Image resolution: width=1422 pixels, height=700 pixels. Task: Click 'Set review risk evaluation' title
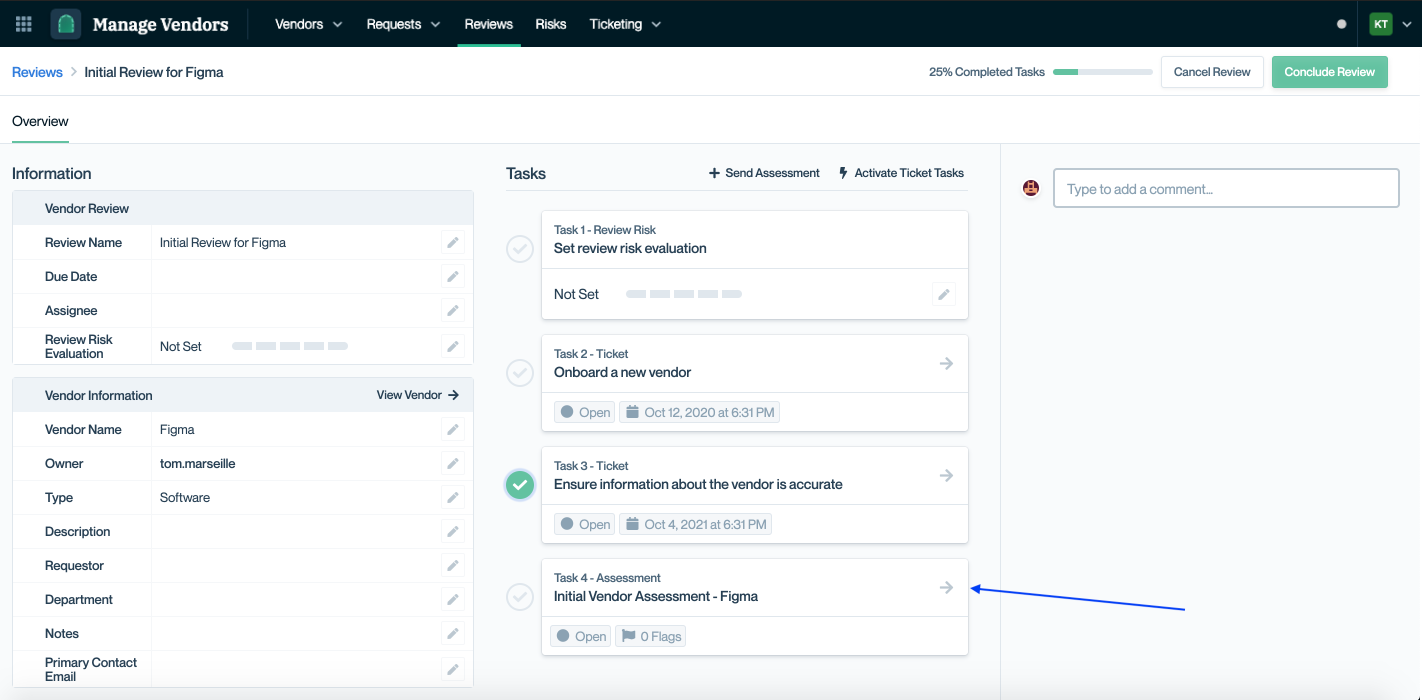coord(630,248)
